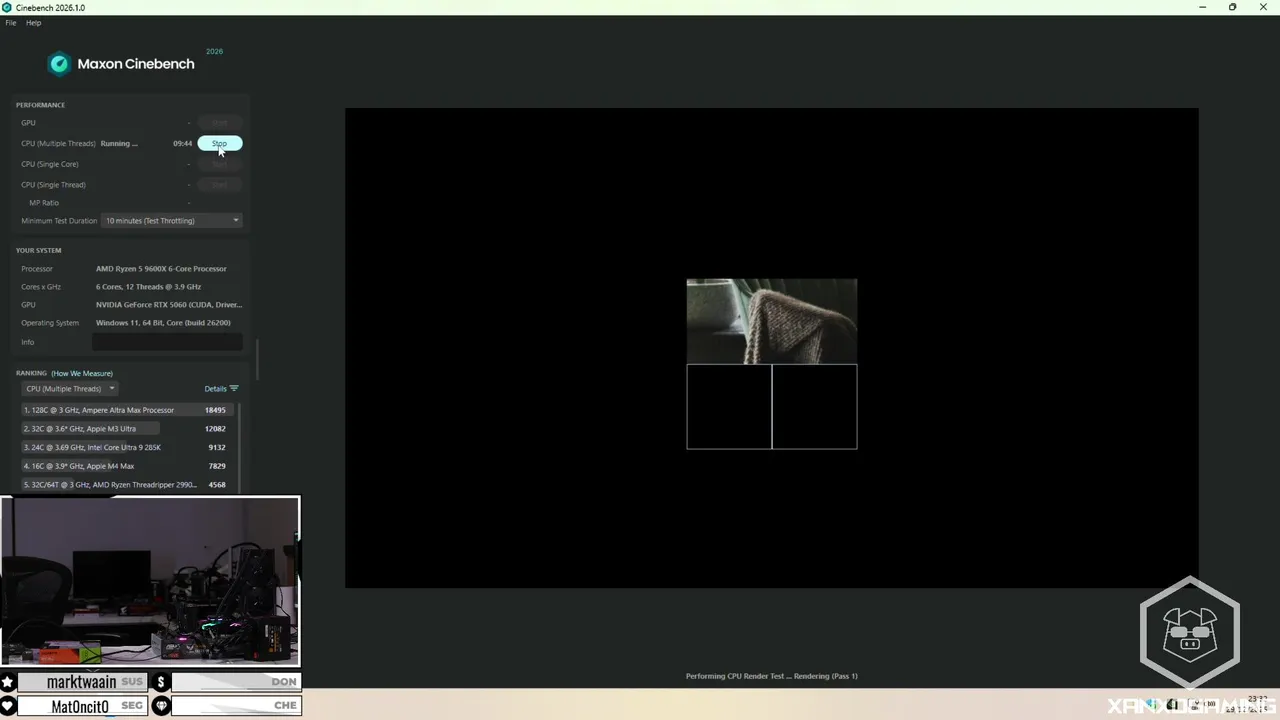Viewport: 1280px width, 720px height.
Task: Click the 6 Cores, 12 Threads text
Action: (148, 287)
